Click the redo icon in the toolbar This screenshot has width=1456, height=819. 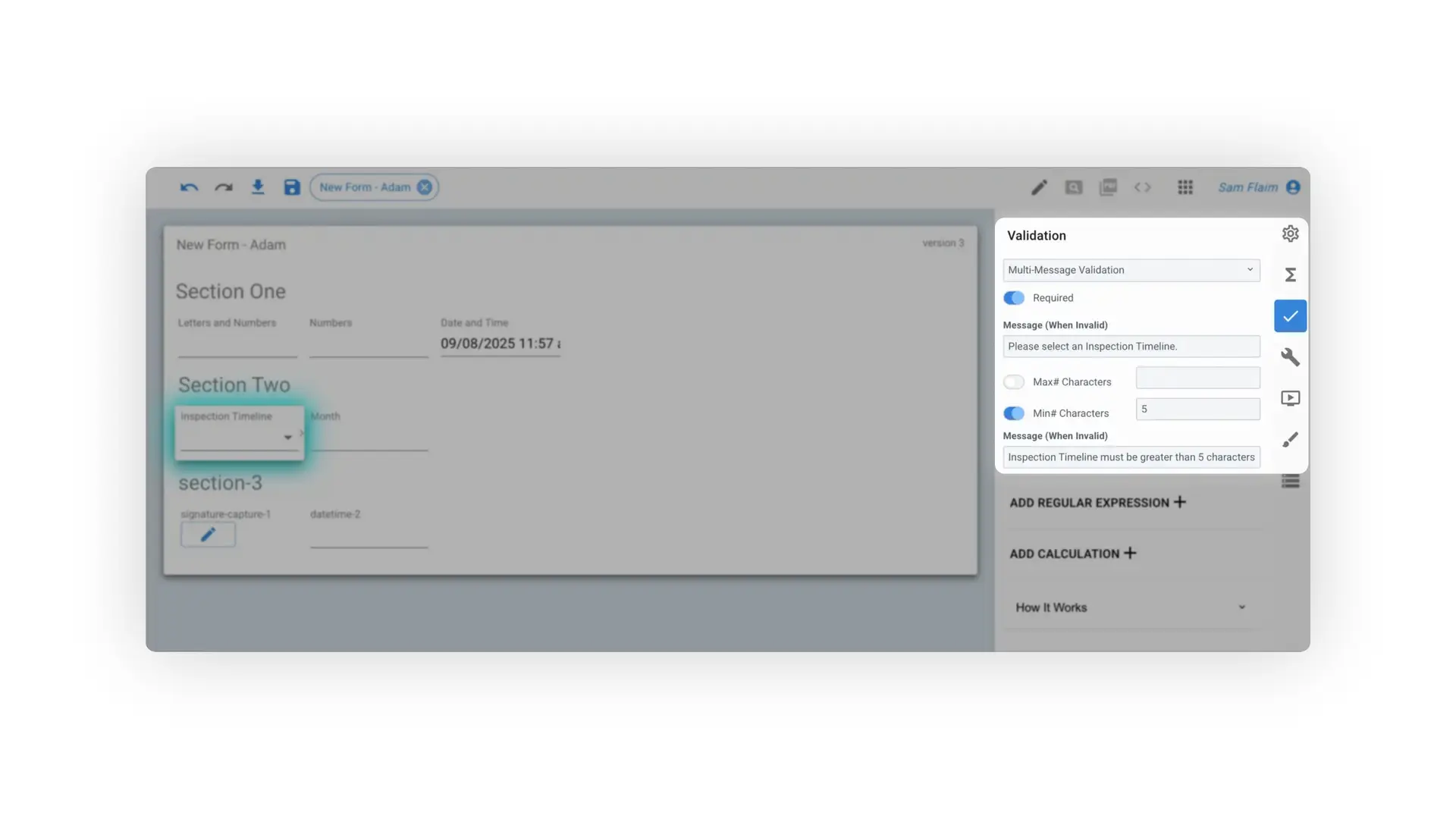[x=223, y=187]
